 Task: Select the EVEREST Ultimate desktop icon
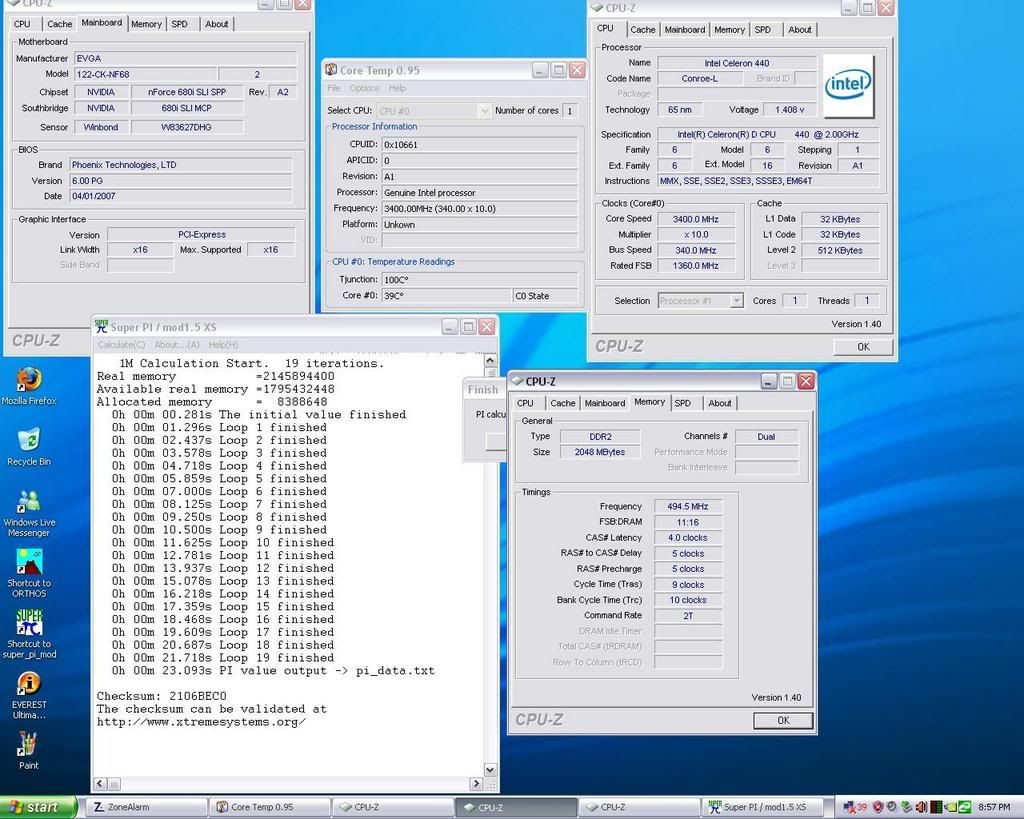[x=29, y=696]
